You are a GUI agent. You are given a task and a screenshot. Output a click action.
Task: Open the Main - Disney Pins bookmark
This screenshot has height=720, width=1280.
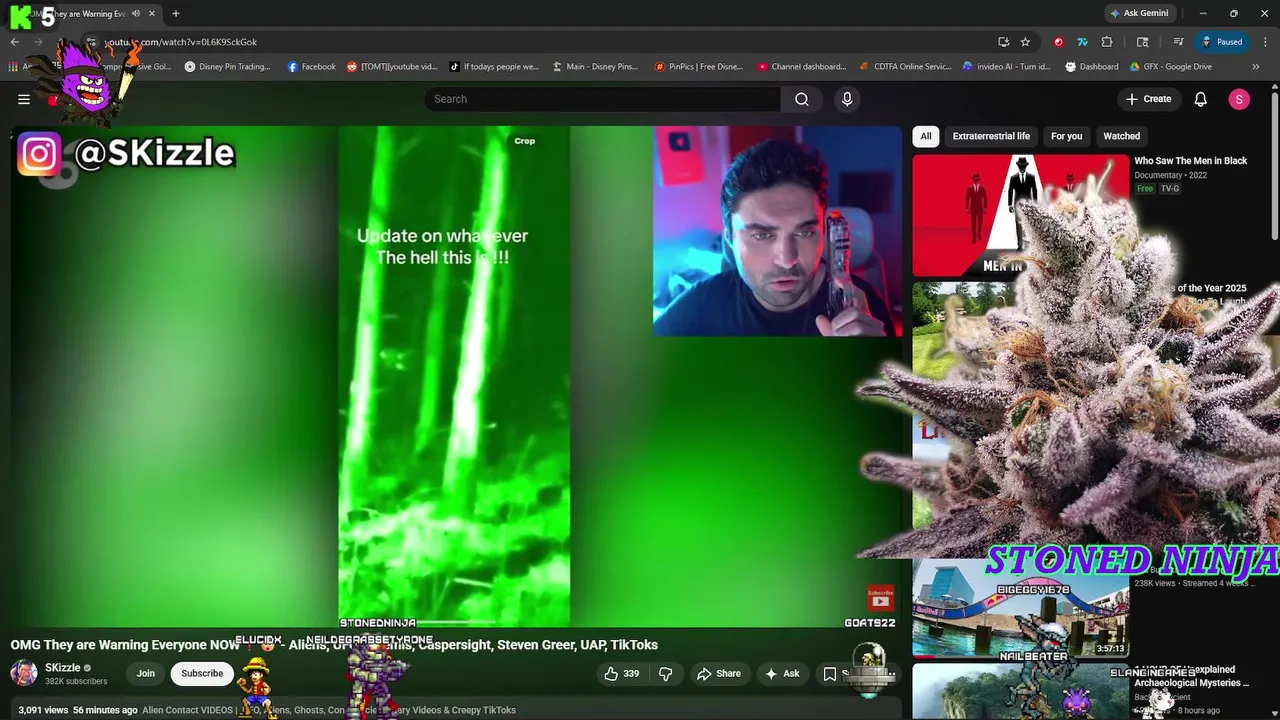595,67
